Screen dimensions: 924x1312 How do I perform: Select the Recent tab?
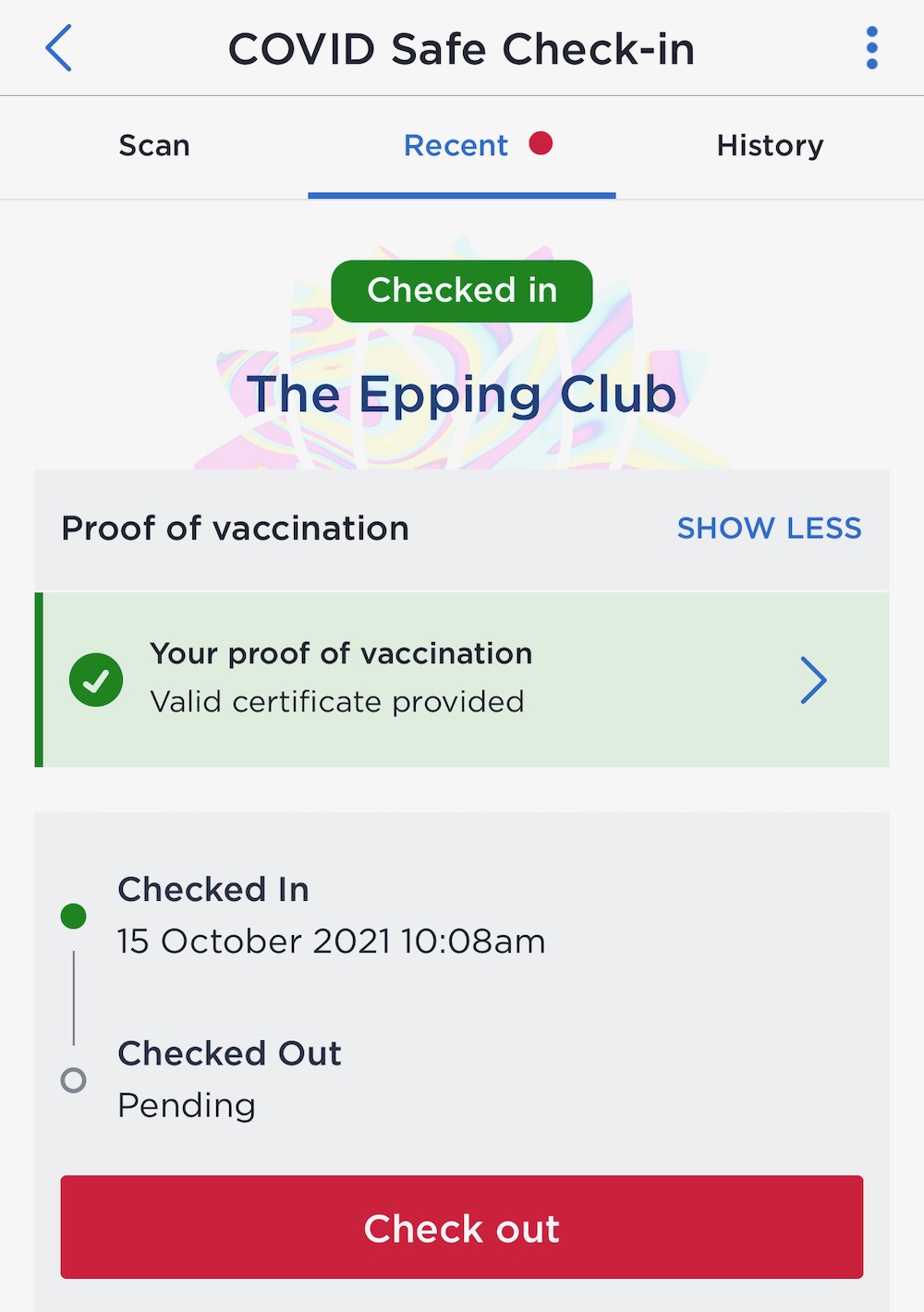(456, 146)
